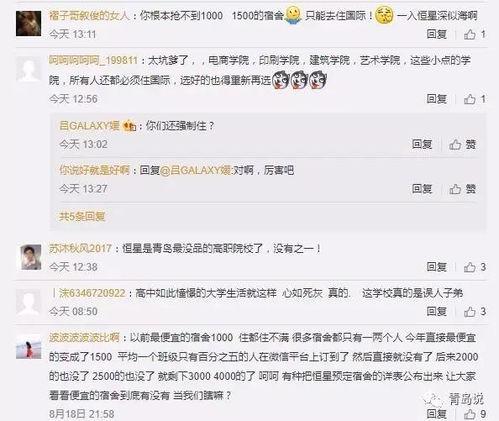Reply to the 今天 12:56 comment

(436, 99)
